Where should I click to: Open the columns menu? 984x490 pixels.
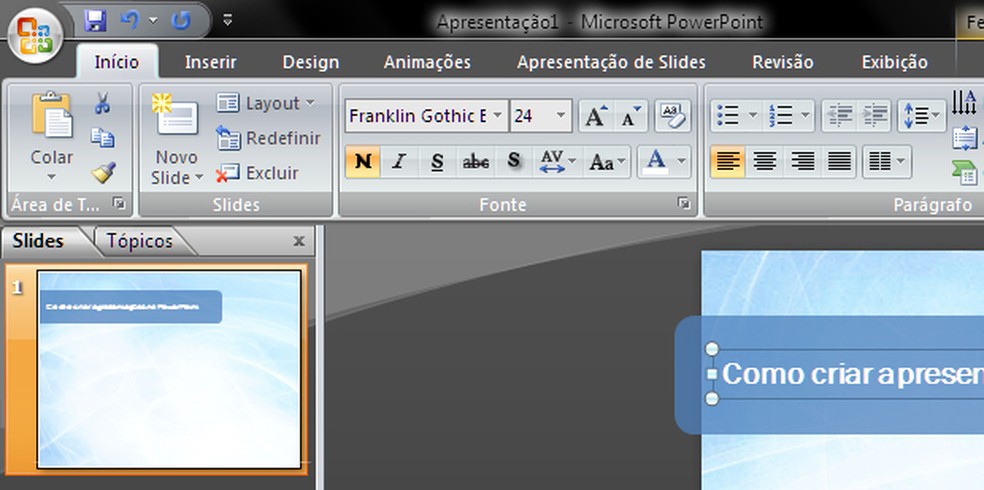point(887,162)
